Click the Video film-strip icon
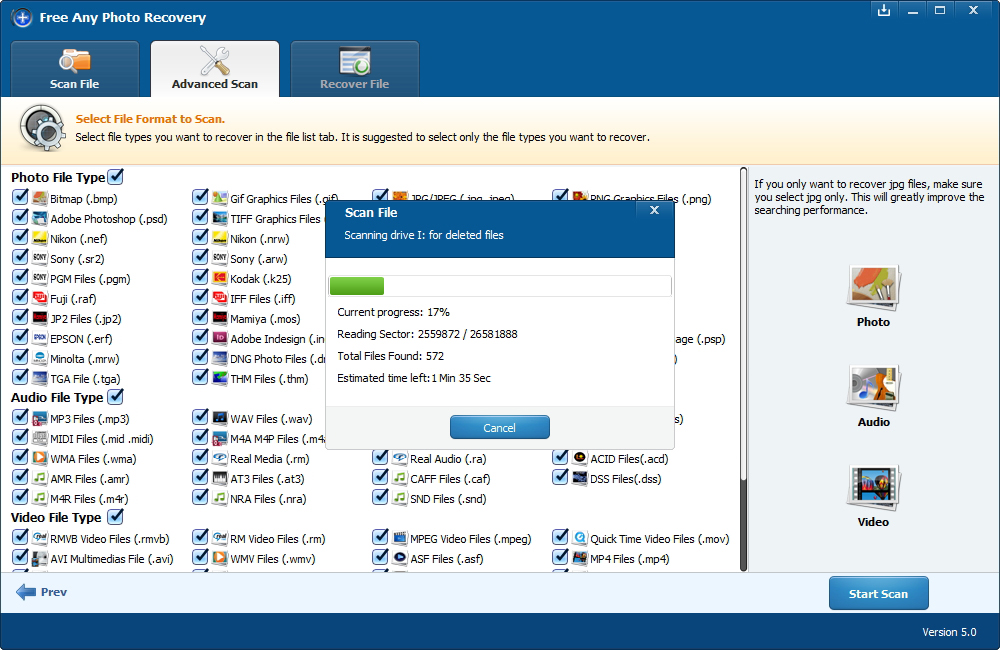This screenshot has width=1000, height=650. [x=873, y=487]
